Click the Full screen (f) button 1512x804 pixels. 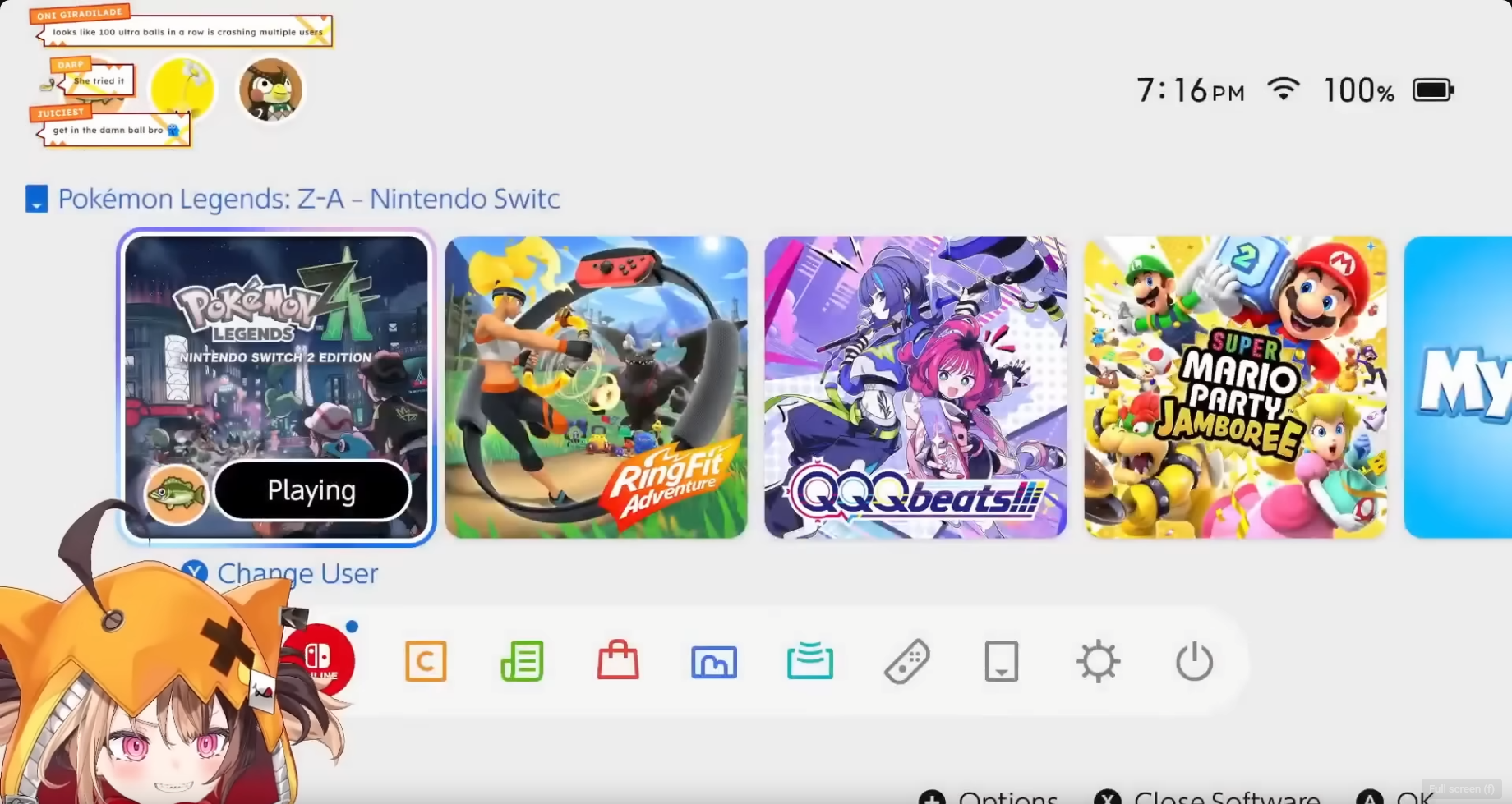(x=1462, y=788)
